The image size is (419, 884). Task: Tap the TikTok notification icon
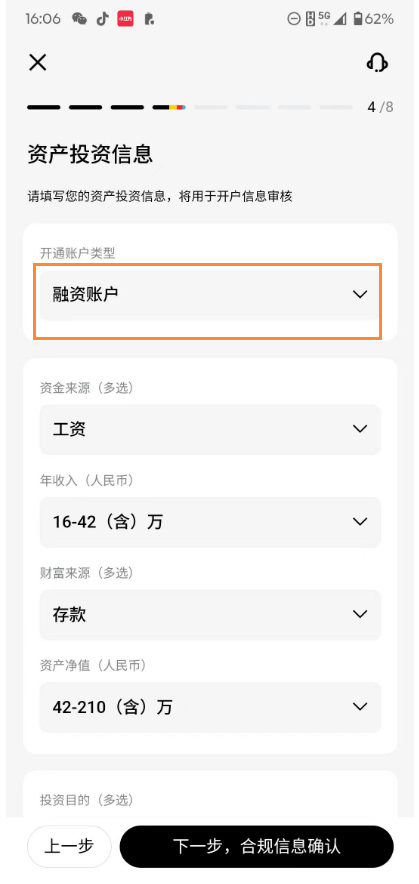pos(102,19)
